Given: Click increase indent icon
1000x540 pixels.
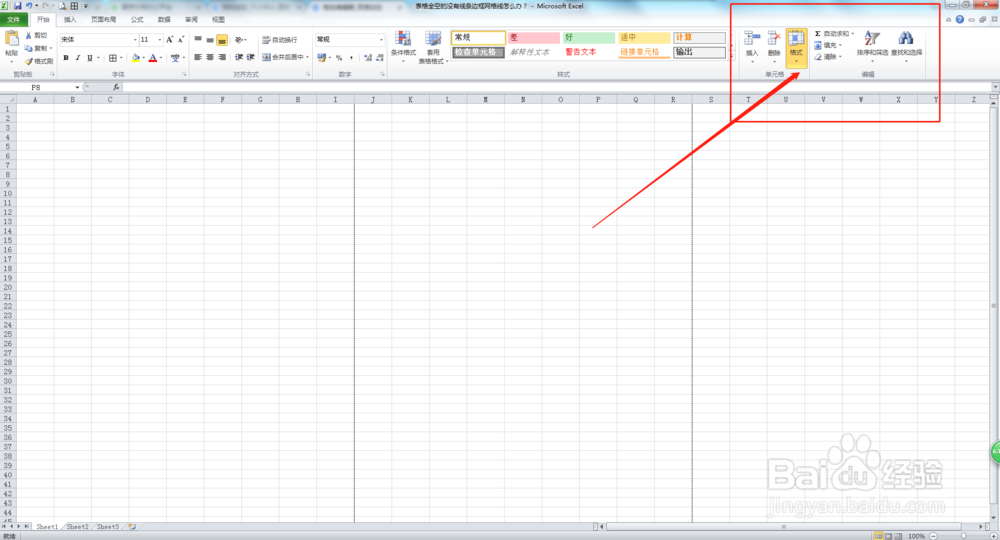Looking at the screenshot, I should click(x=251, y=57).
